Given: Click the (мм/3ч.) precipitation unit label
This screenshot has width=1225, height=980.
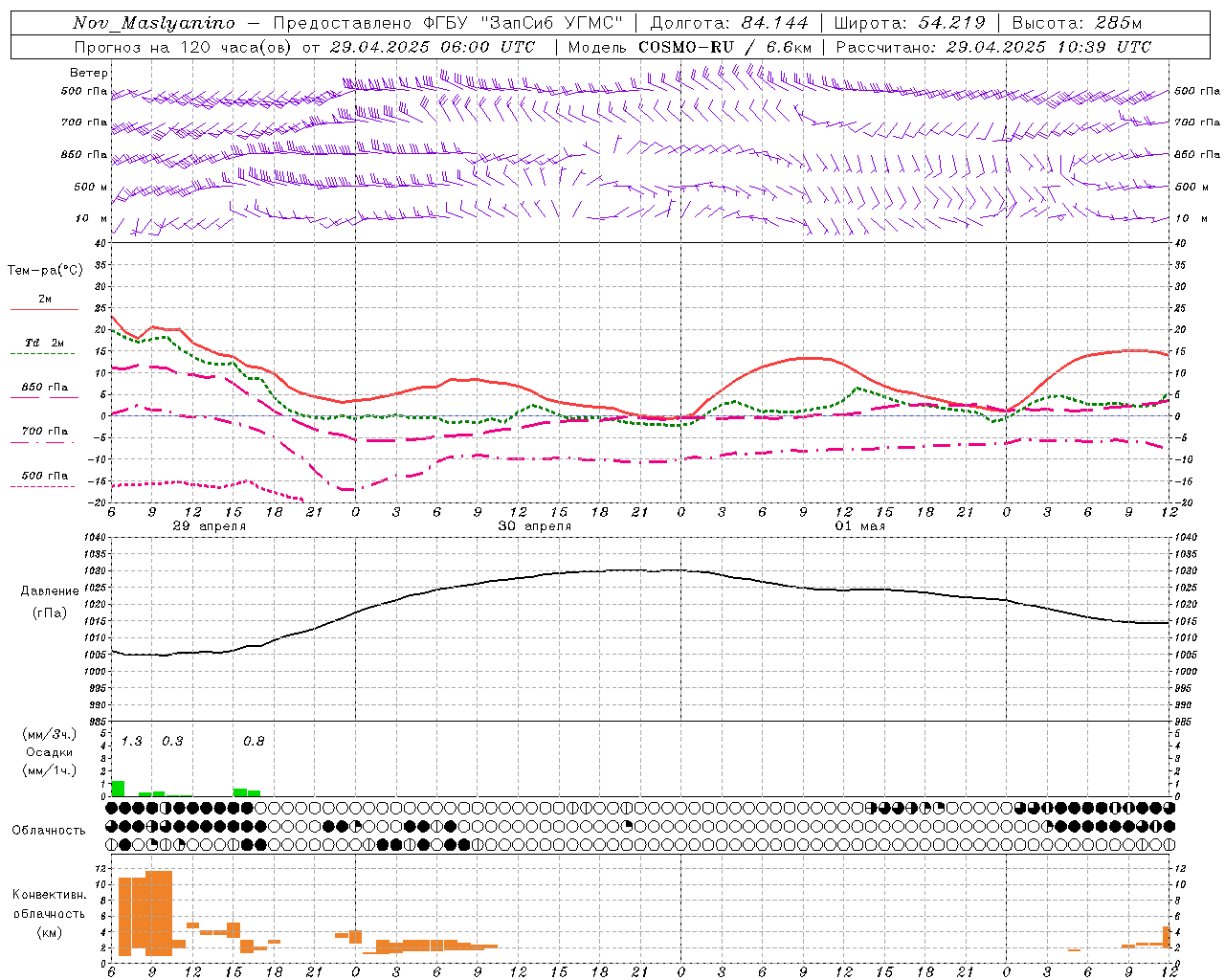Looking at the screenshot, I should [48, 734].
